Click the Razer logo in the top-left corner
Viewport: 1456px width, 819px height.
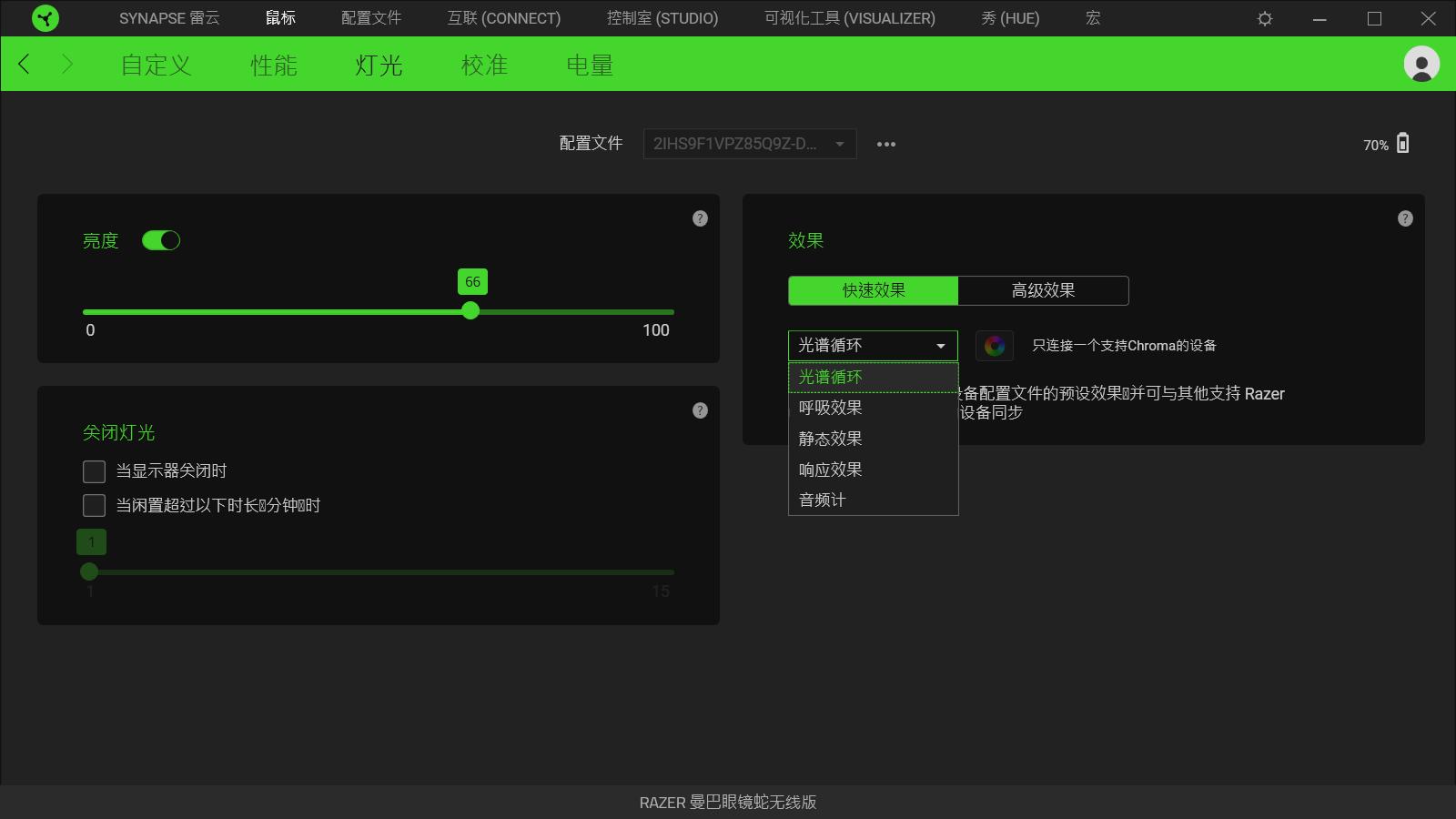(44, 18)
